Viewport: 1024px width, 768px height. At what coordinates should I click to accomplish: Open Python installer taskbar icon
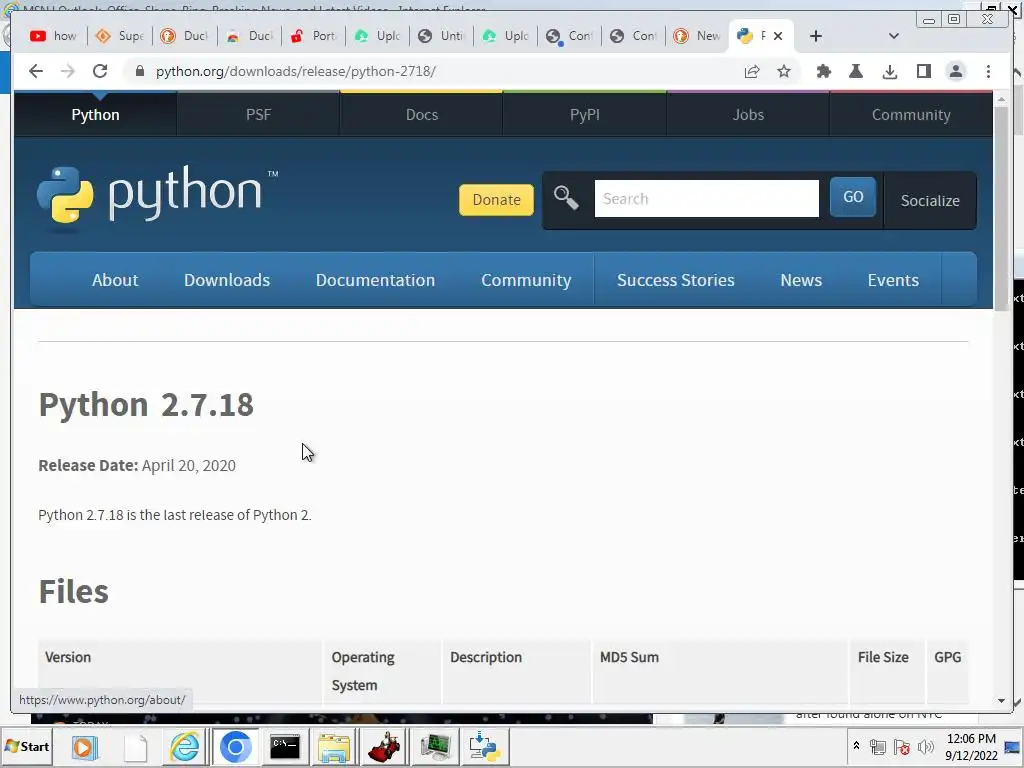coord(485,746)
